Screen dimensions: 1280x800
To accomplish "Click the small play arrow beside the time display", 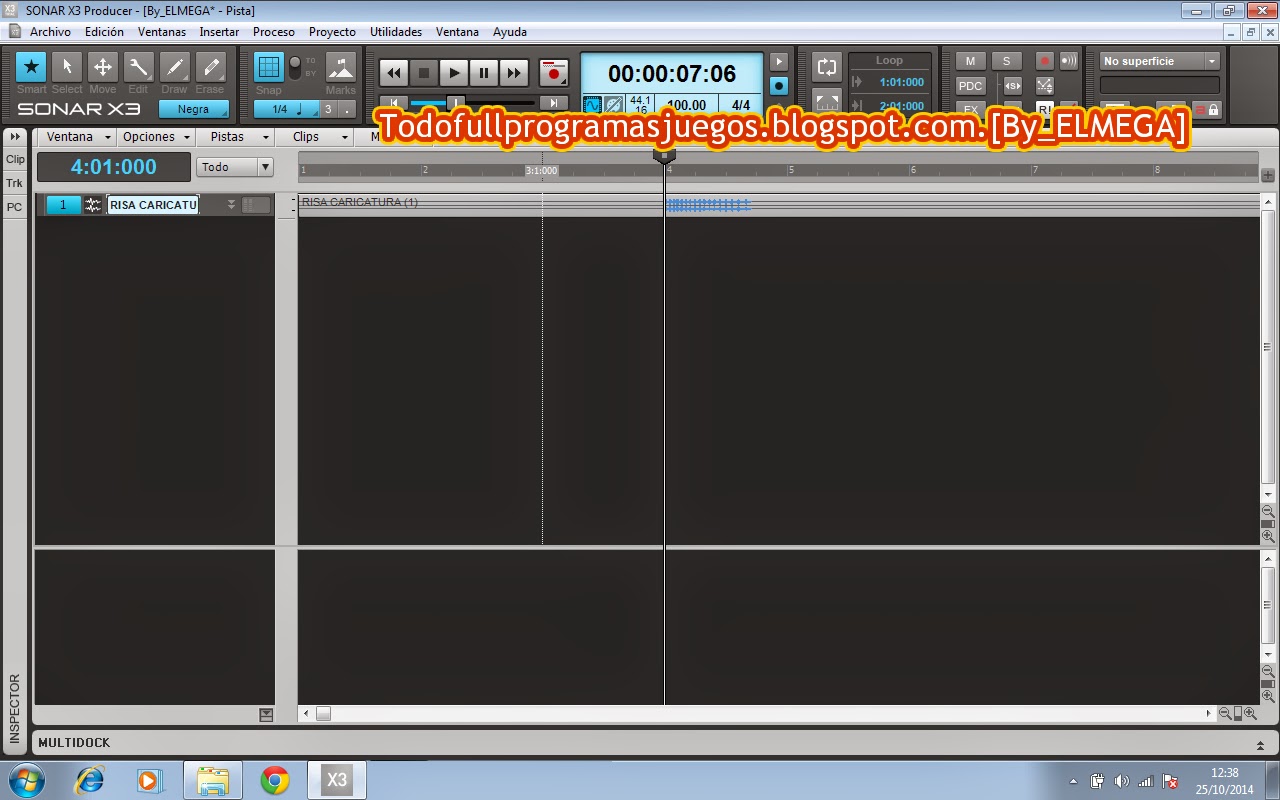I will tap(778, 63).
